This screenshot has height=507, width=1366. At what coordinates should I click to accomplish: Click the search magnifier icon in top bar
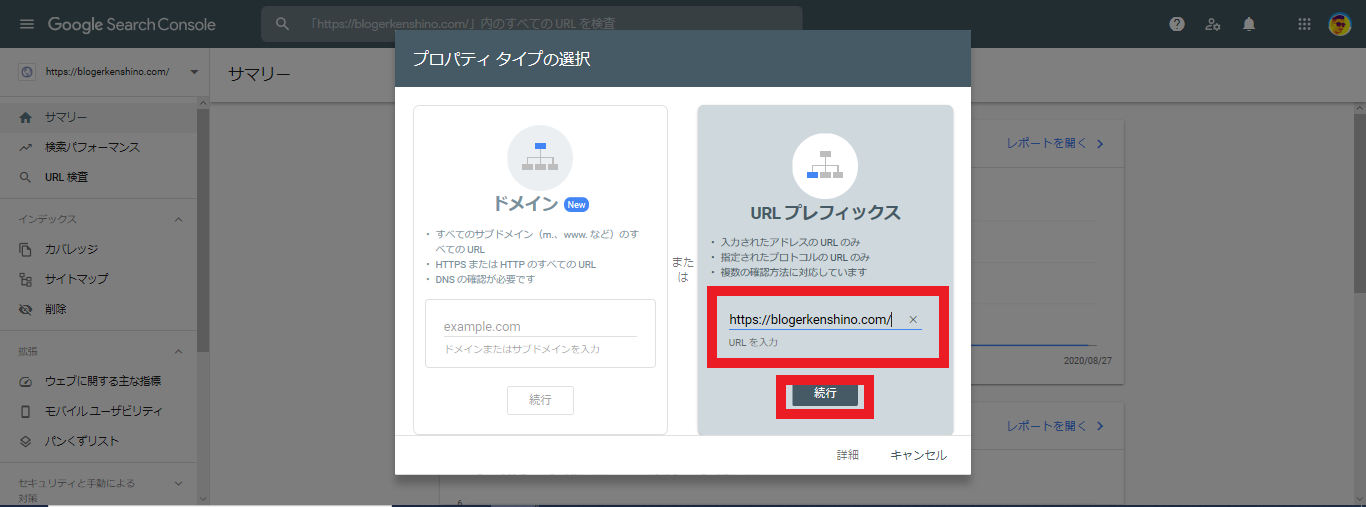[x=283, y=24]
